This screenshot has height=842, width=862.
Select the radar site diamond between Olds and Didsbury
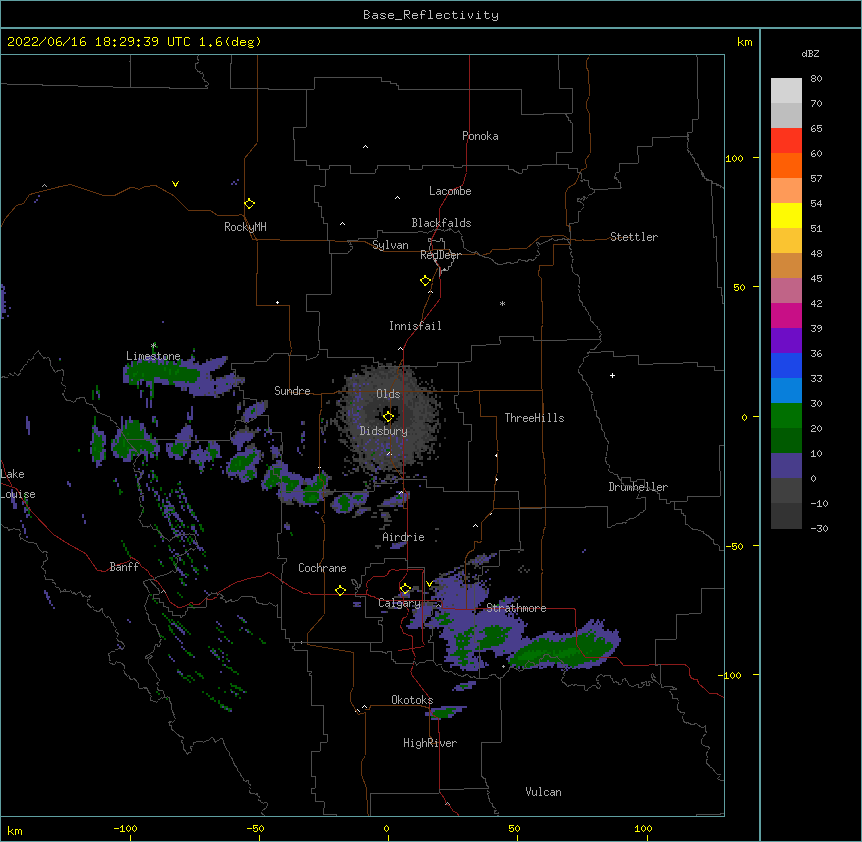point(388,416)
